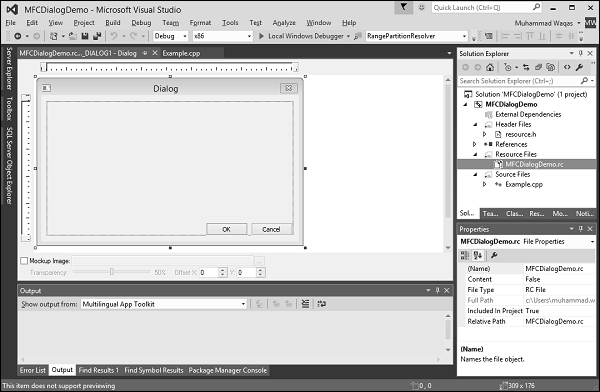This screenshot has width=600, height=392.
Task: Click the feedback smiley icon
Action: (x=421, y=7)
